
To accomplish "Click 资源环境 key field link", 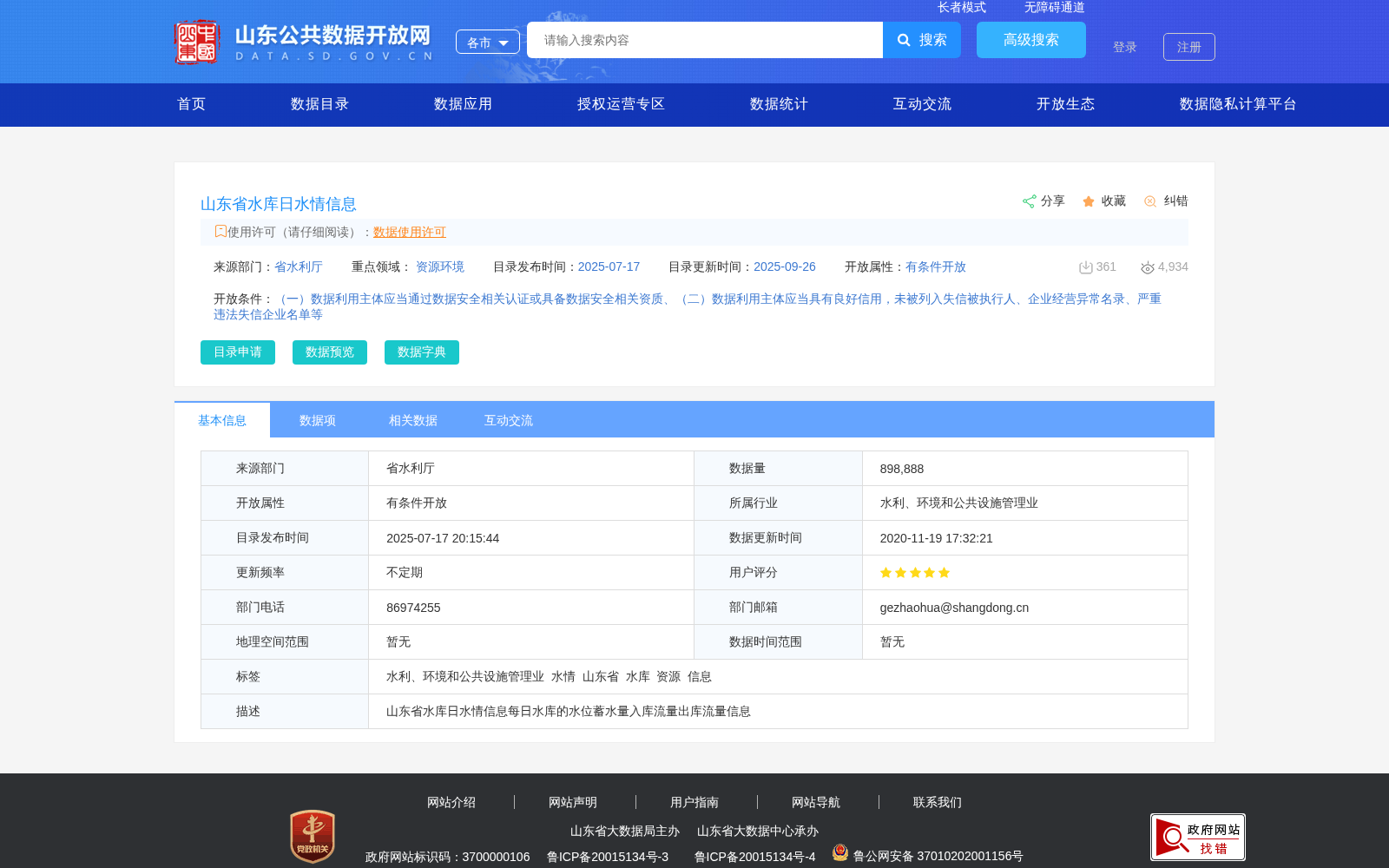I will [x=440, y=266].
